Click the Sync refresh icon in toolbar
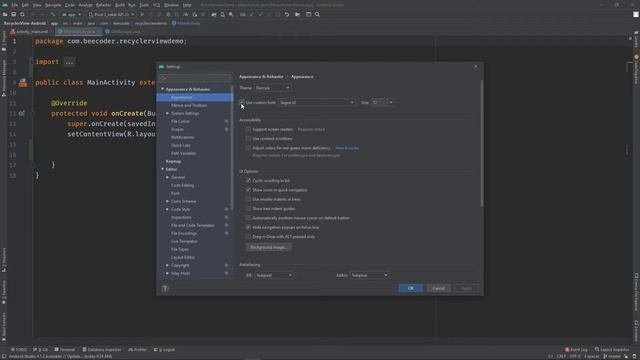 22,14
